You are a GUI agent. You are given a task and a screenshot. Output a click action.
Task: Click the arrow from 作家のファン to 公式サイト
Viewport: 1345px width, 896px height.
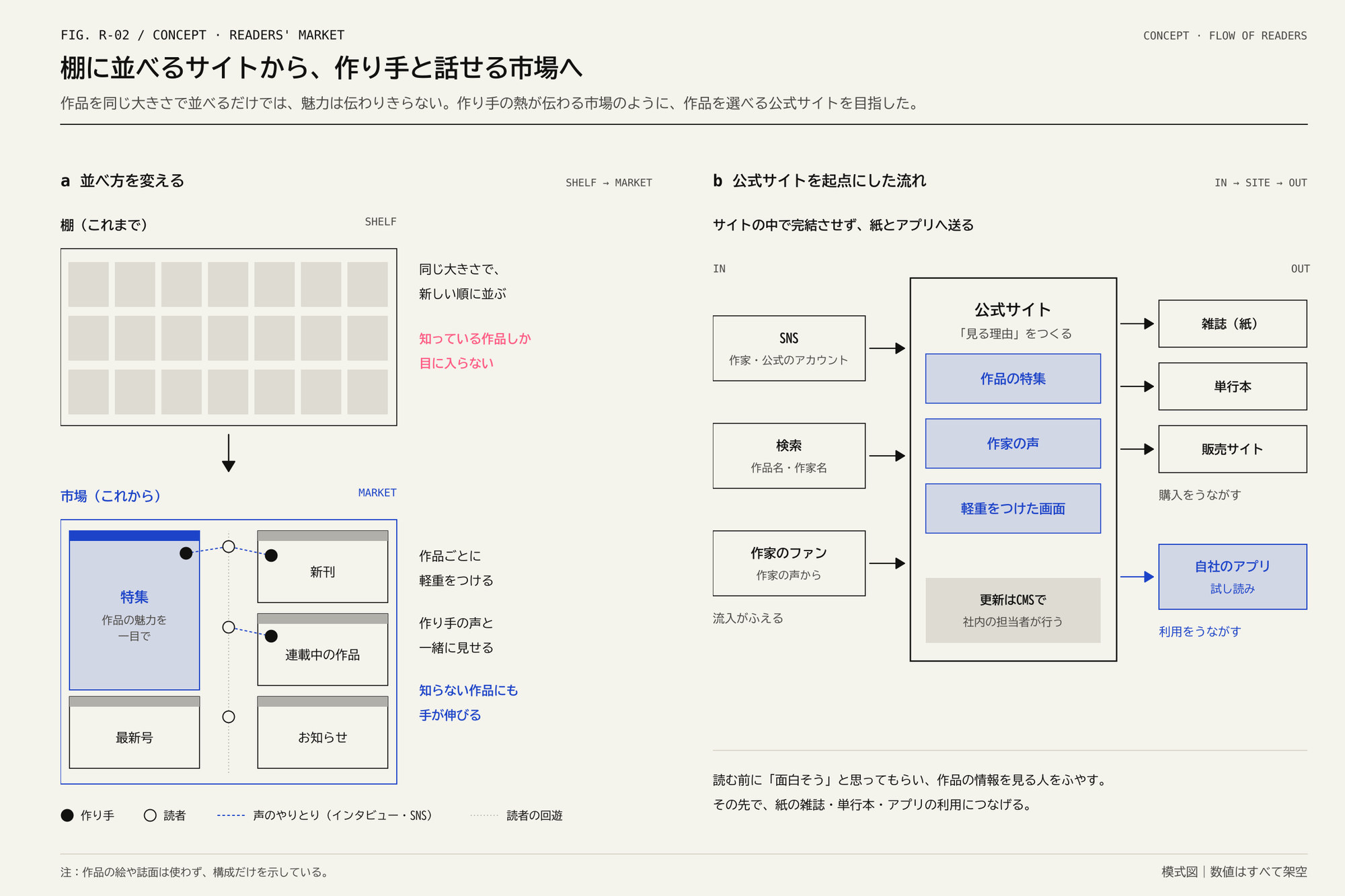click(887, 563)
